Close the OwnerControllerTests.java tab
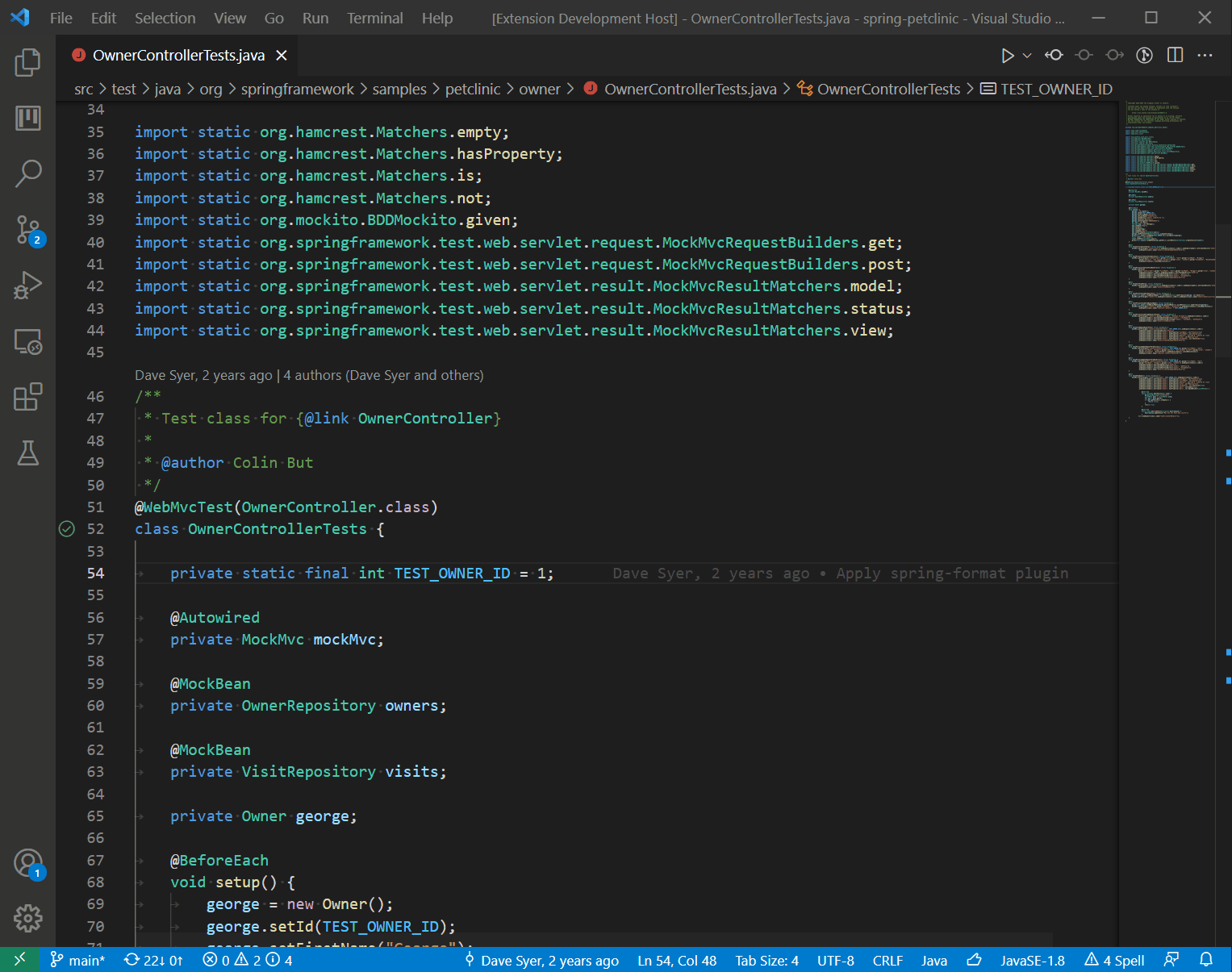The height and width of the screenshot is (972, 1232). [x=282, y=55]
